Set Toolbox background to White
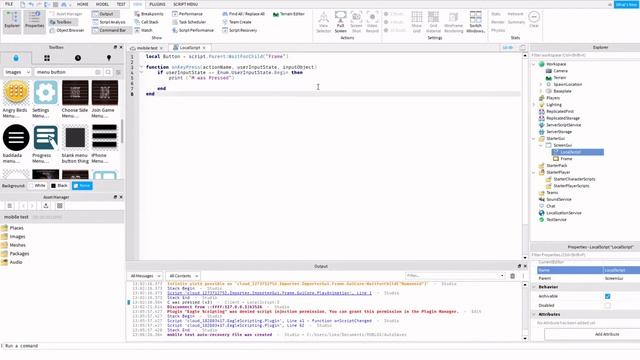This screenshot has height=360, width=640. (x=37, y=186)
